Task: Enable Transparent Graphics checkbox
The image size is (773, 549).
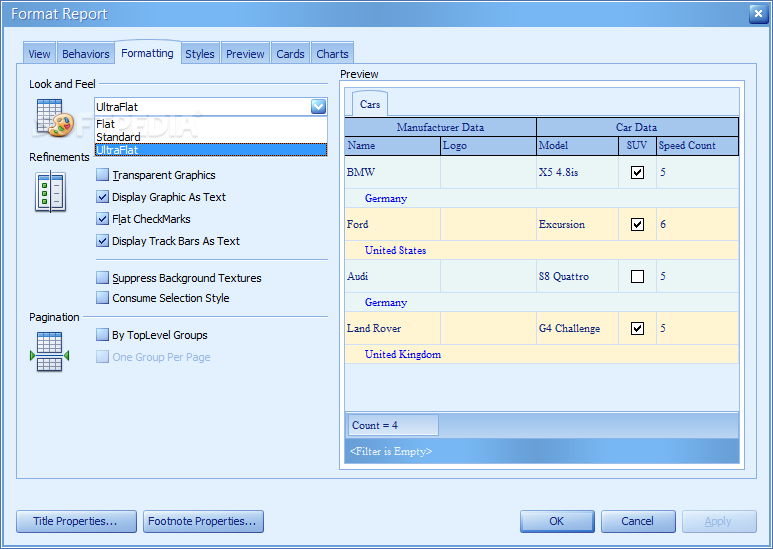Action: [x=102, y=175]
